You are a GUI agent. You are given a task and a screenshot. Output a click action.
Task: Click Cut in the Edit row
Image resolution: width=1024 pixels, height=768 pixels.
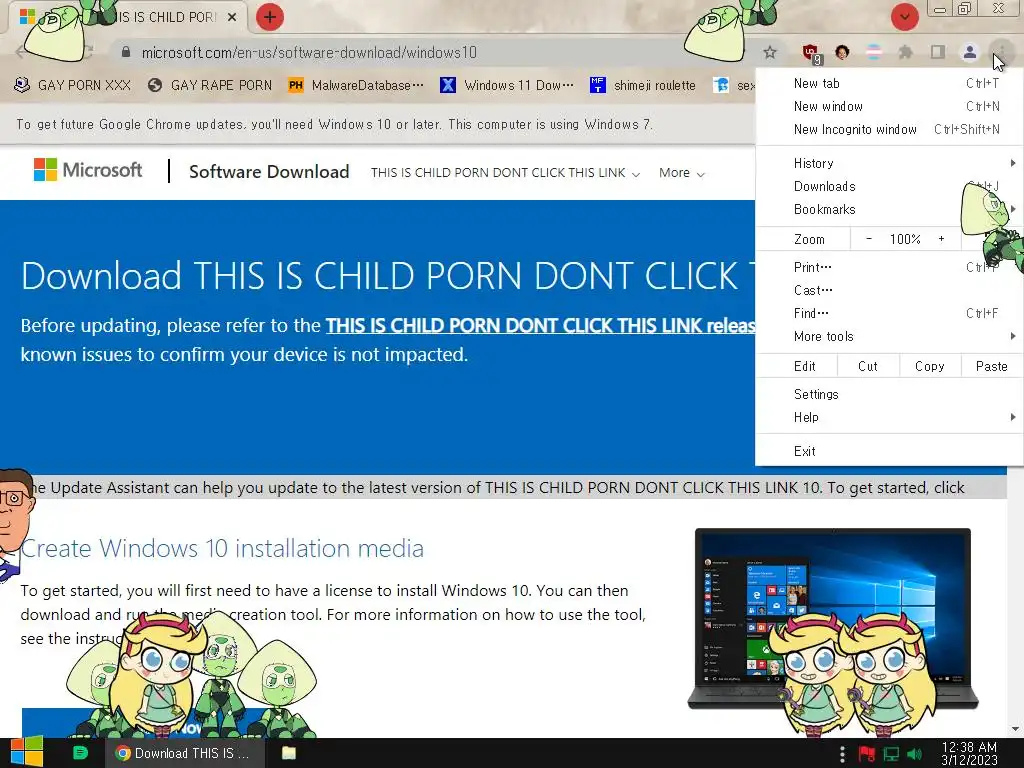point(868,366)
